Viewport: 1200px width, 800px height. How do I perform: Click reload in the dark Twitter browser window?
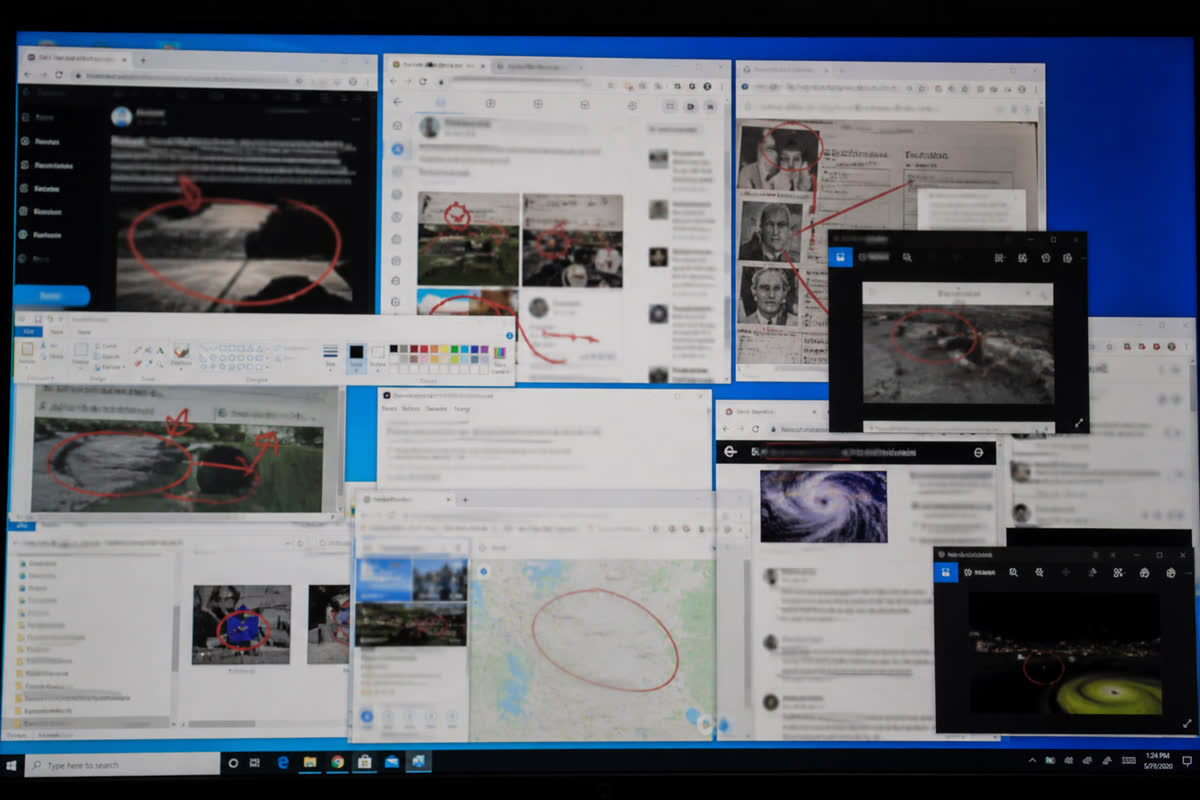[x=60, y=75]
